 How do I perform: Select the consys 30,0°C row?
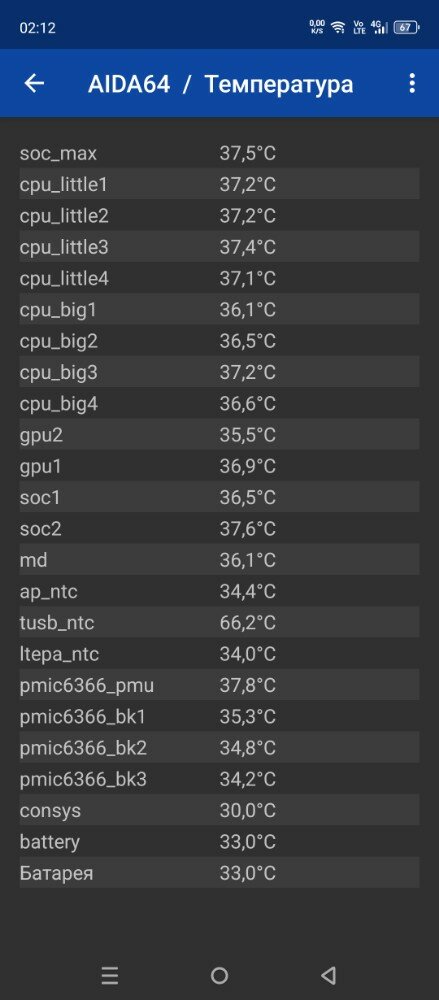pos(220,810)
